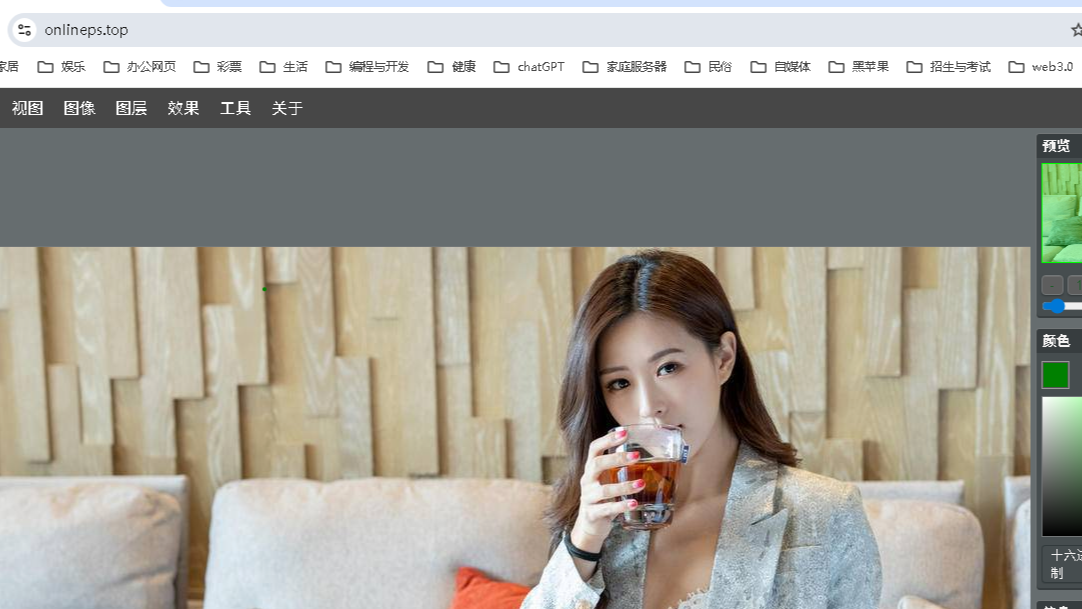The width and height of the screenshot is (1082, 609).
Task: Select the green color swatch in 颜色 panel
Action: tap(1055, 374)
